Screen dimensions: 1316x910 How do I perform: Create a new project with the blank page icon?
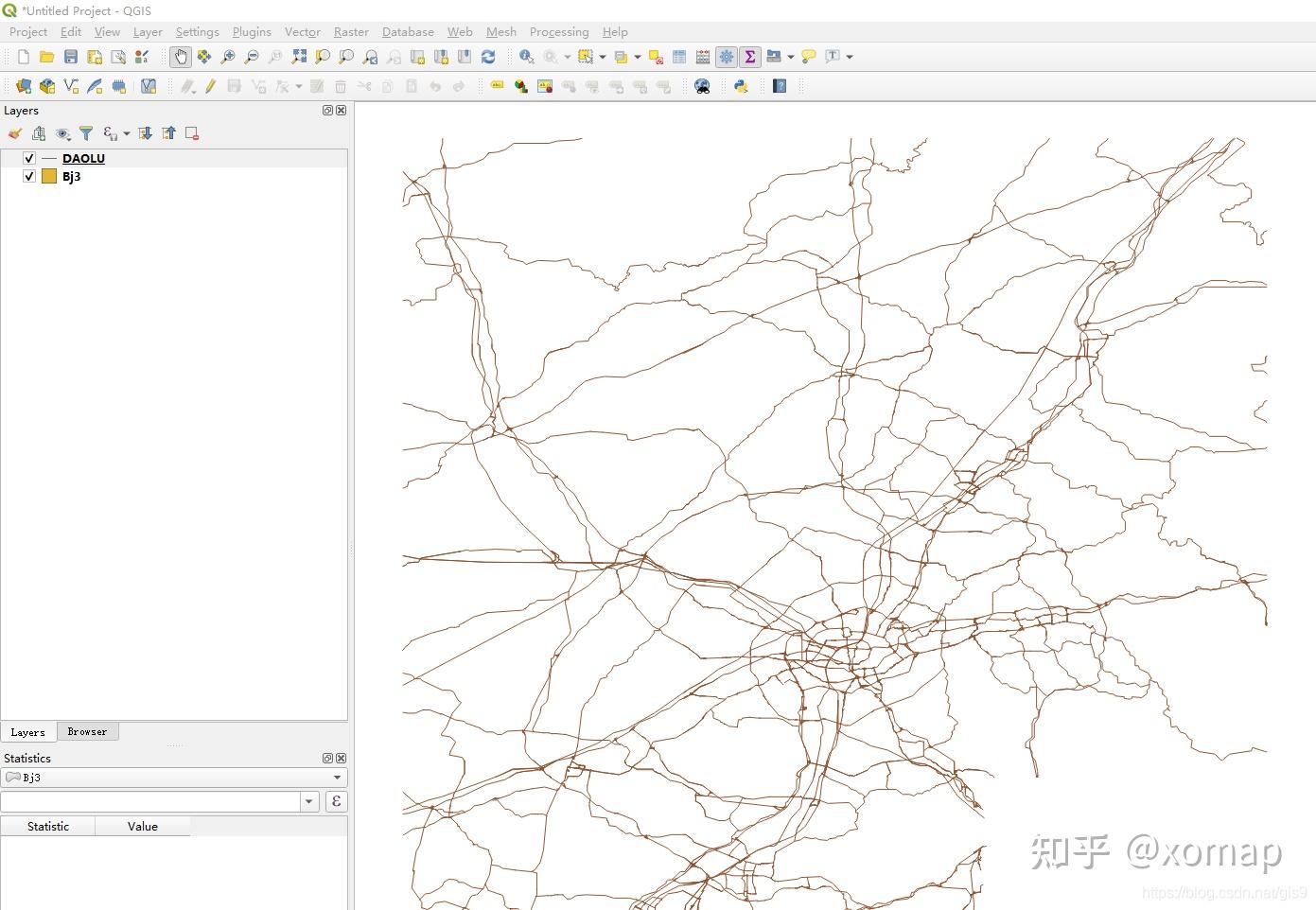pos(24,57)
